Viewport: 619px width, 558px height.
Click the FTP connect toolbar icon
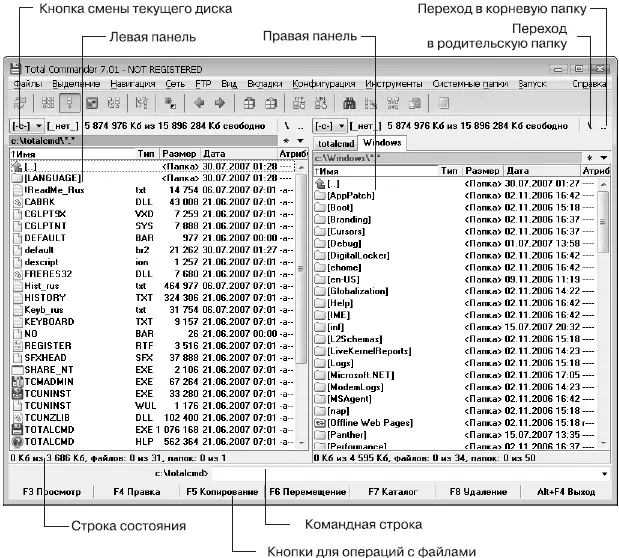tap(299, 103)
